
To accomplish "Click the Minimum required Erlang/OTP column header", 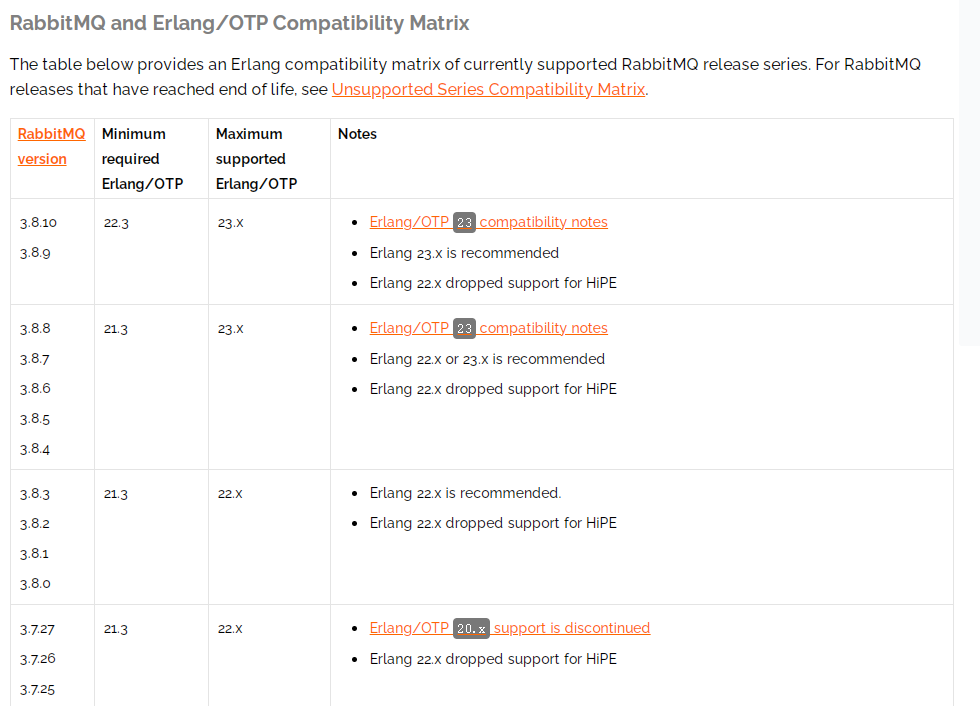I will pyautogui.click(x=142, y=158).
